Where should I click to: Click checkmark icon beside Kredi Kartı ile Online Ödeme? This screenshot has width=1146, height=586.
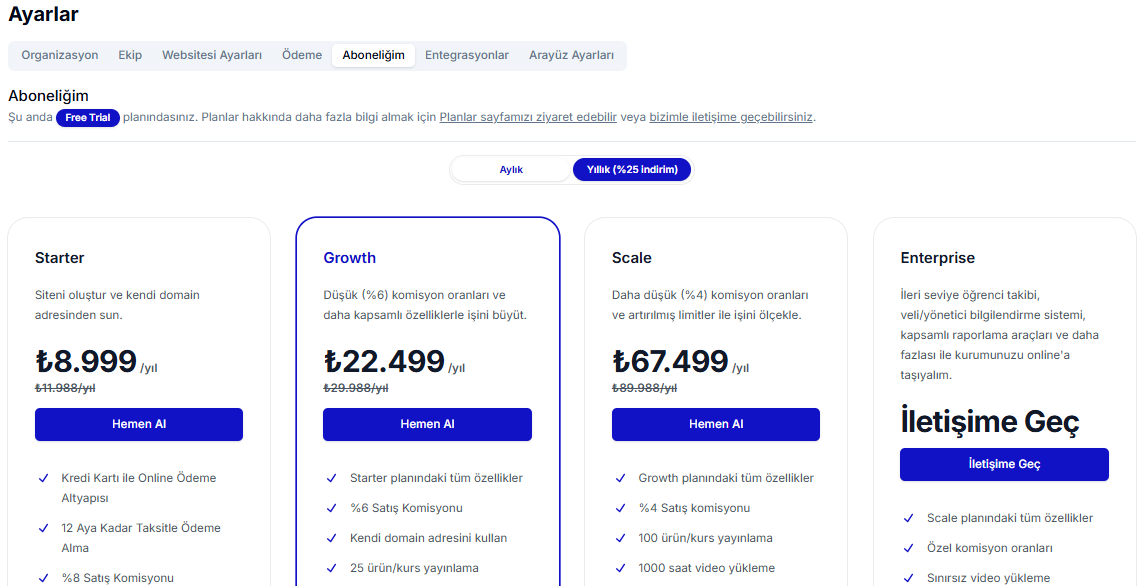click(x=43, y=478)
